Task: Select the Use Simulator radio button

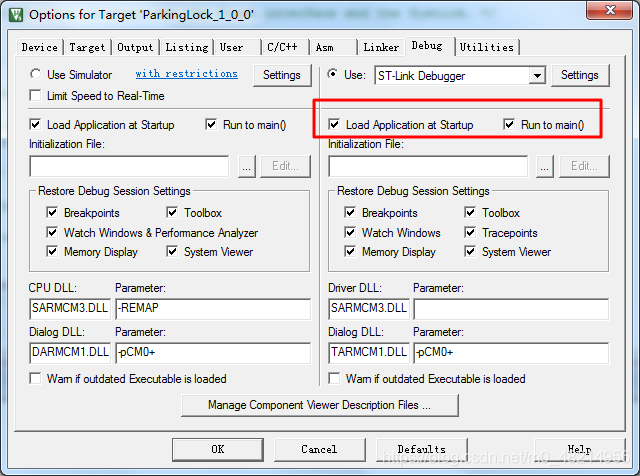Action: (x=36, y=74)
